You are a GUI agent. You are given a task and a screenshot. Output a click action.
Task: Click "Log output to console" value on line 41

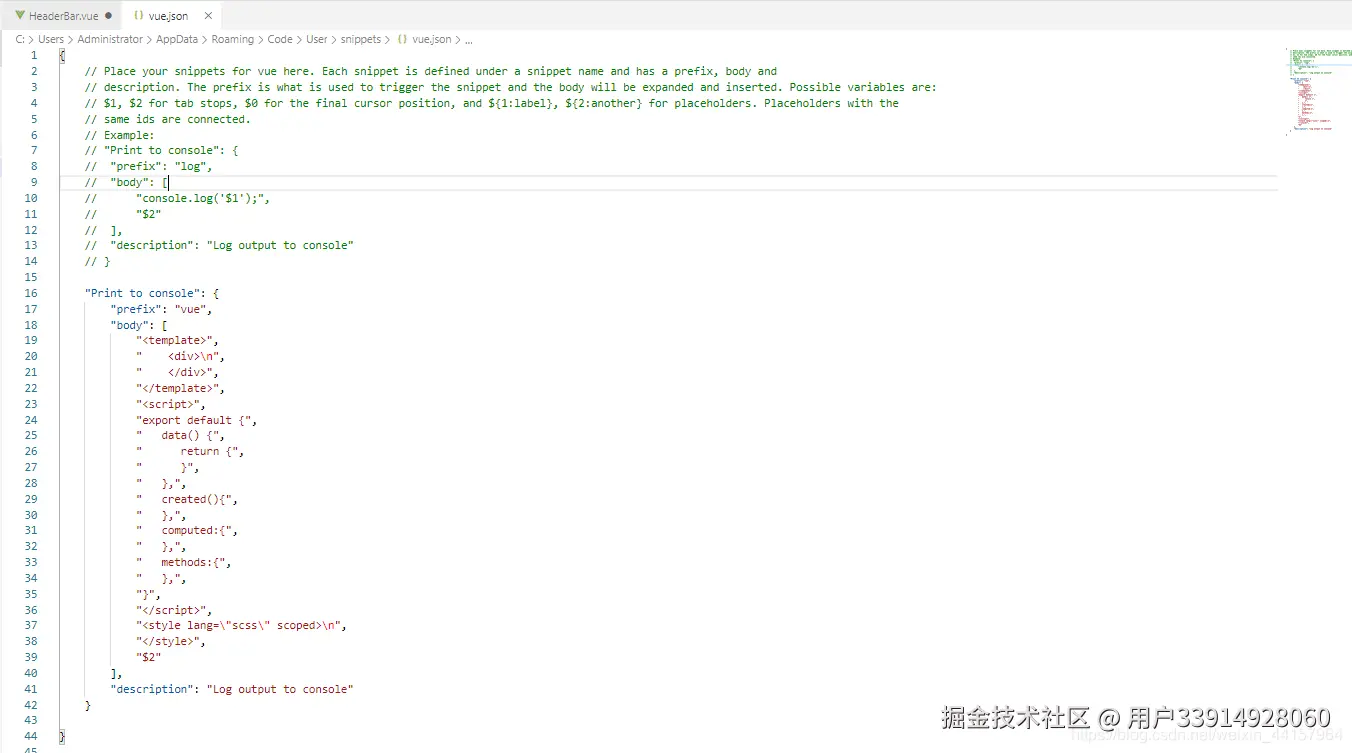(x=280, y=689)
